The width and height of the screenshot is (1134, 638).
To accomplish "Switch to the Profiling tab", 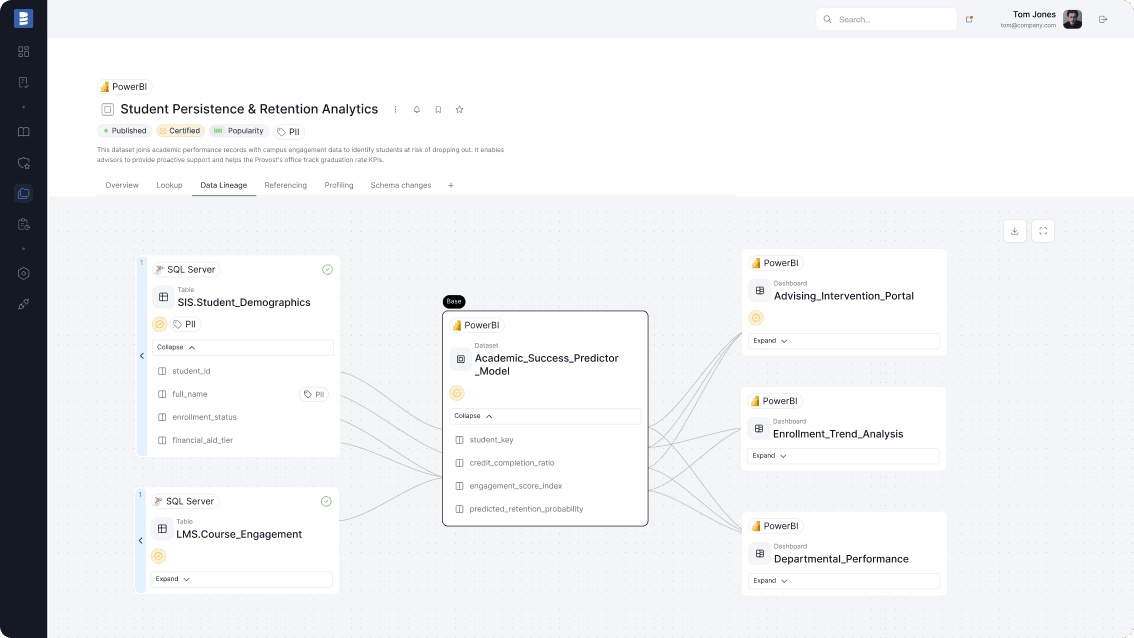I will pyautogui.click(x=339, y=185).
